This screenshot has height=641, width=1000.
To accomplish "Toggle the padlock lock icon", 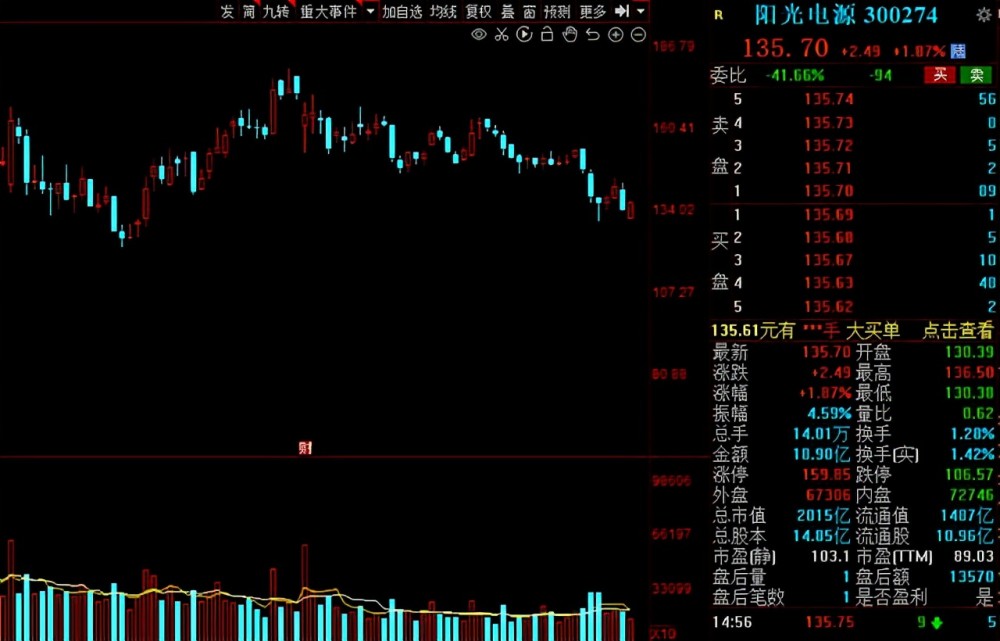I will point(547,34).
